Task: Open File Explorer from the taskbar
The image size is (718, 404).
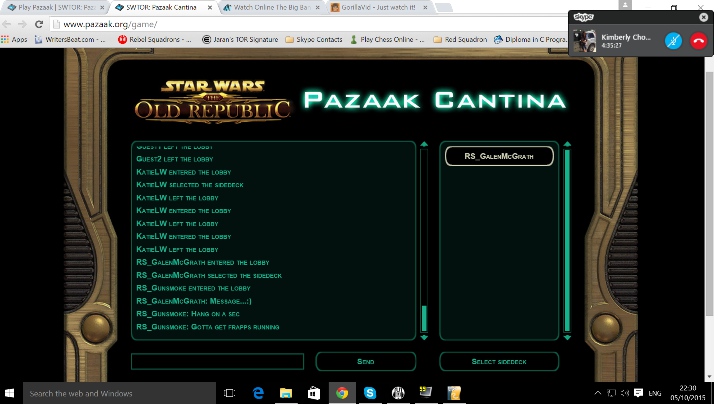Action: pos(285,393)
